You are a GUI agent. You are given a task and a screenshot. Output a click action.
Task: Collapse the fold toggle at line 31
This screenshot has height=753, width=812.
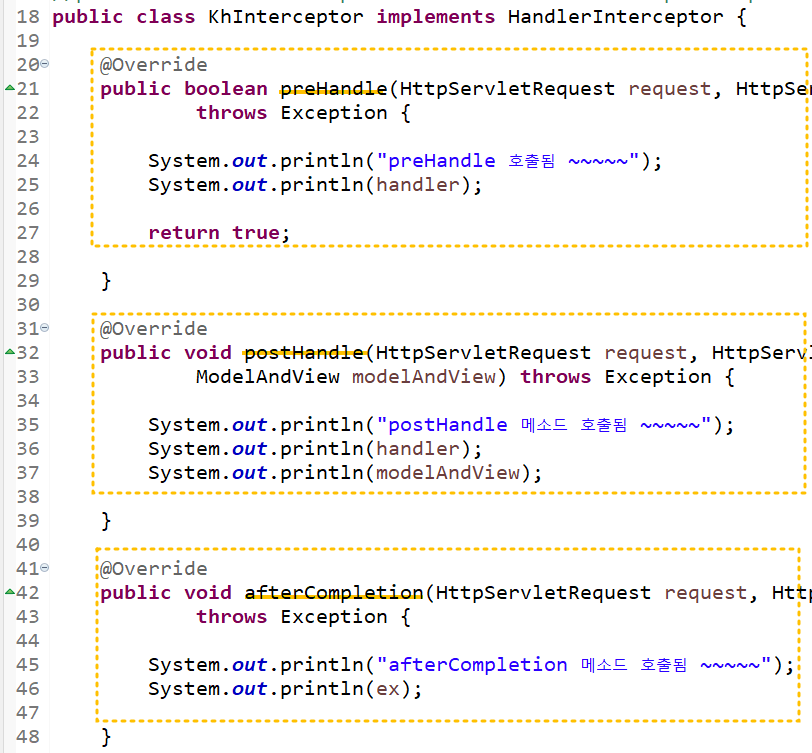[45, 328]
